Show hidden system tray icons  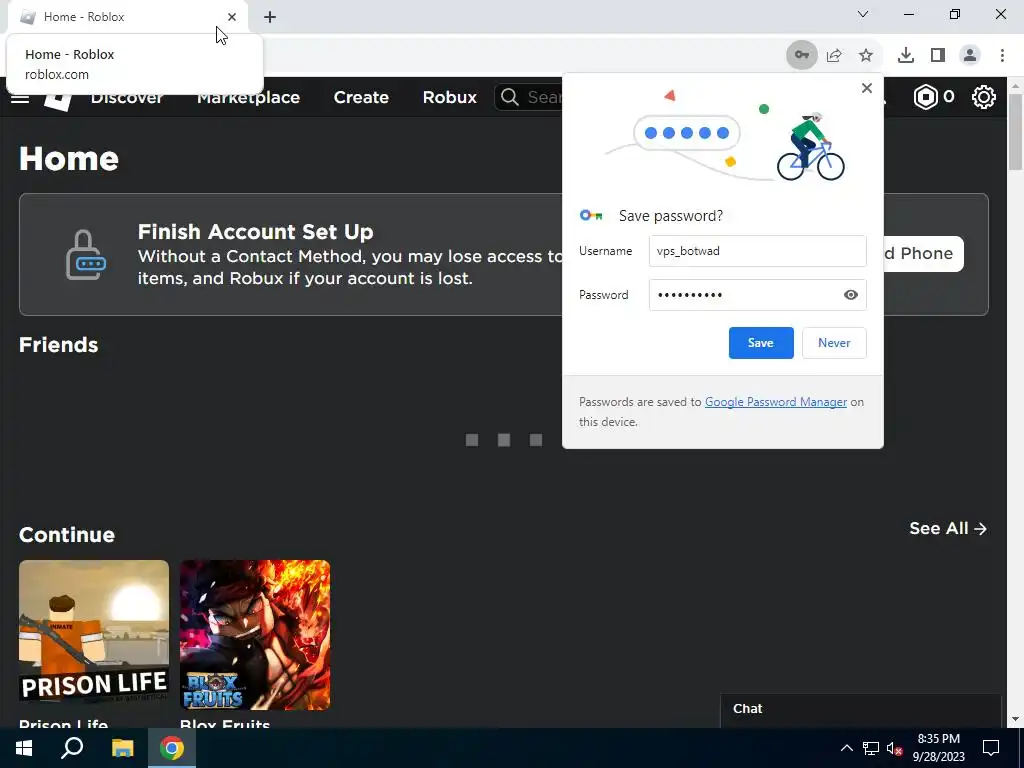coord(846,748)
